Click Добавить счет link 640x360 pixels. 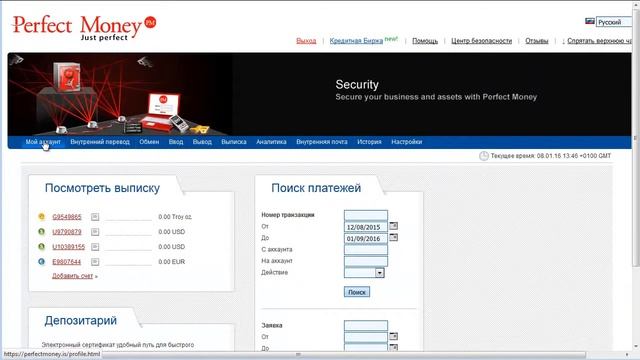tap(73, 276)
